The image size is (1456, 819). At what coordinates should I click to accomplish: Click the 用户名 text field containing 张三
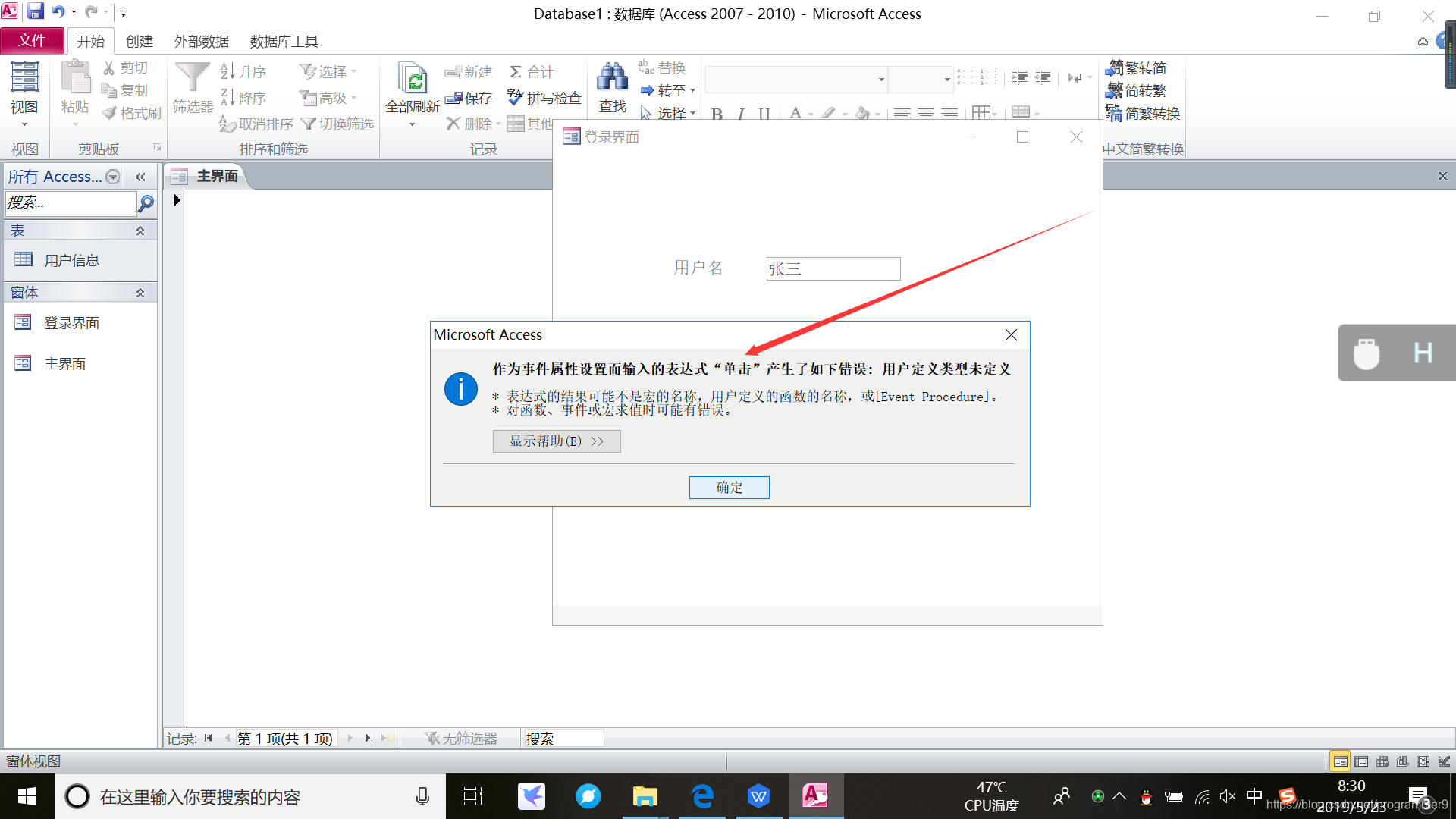833,268
